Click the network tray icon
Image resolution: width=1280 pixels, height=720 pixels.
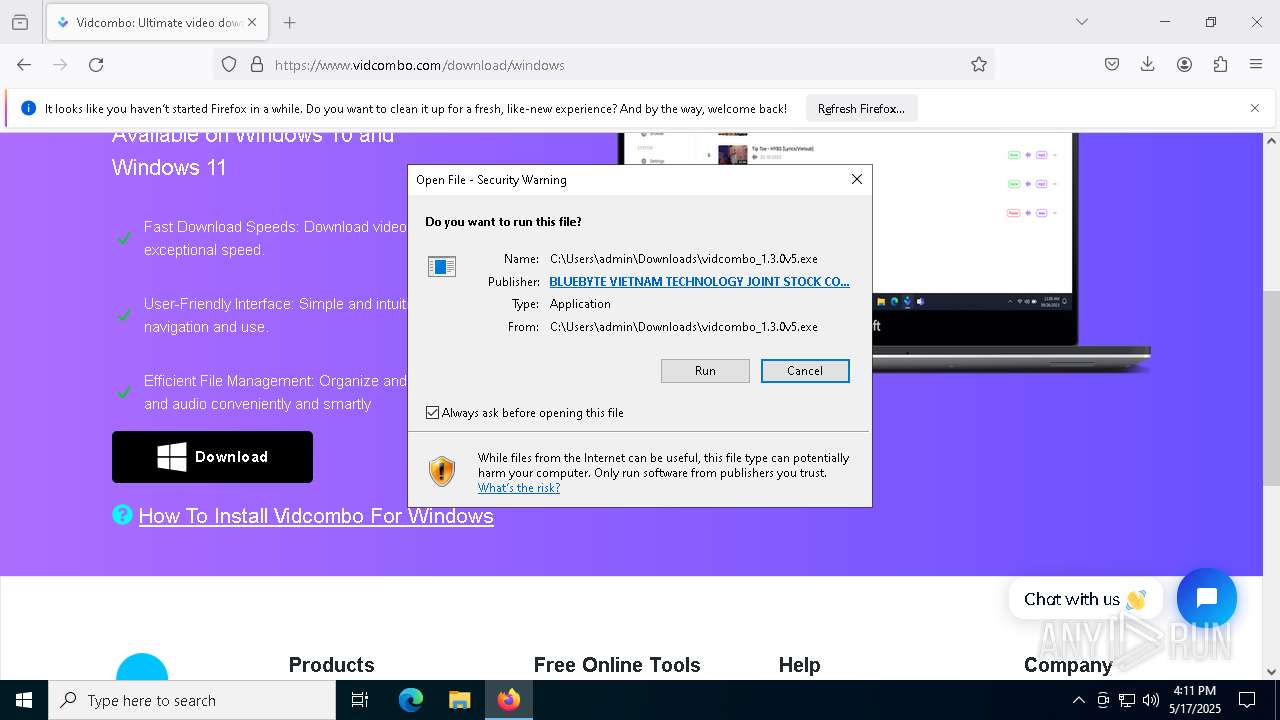pyautogui.click(x=1127, y=700)
